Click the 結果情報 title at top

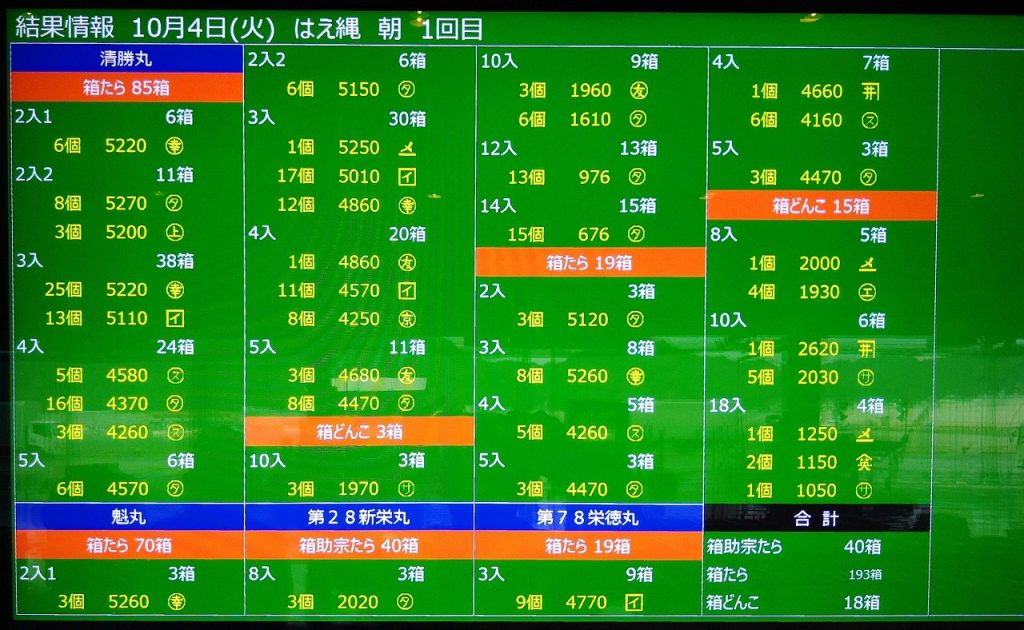click(67, 27)
